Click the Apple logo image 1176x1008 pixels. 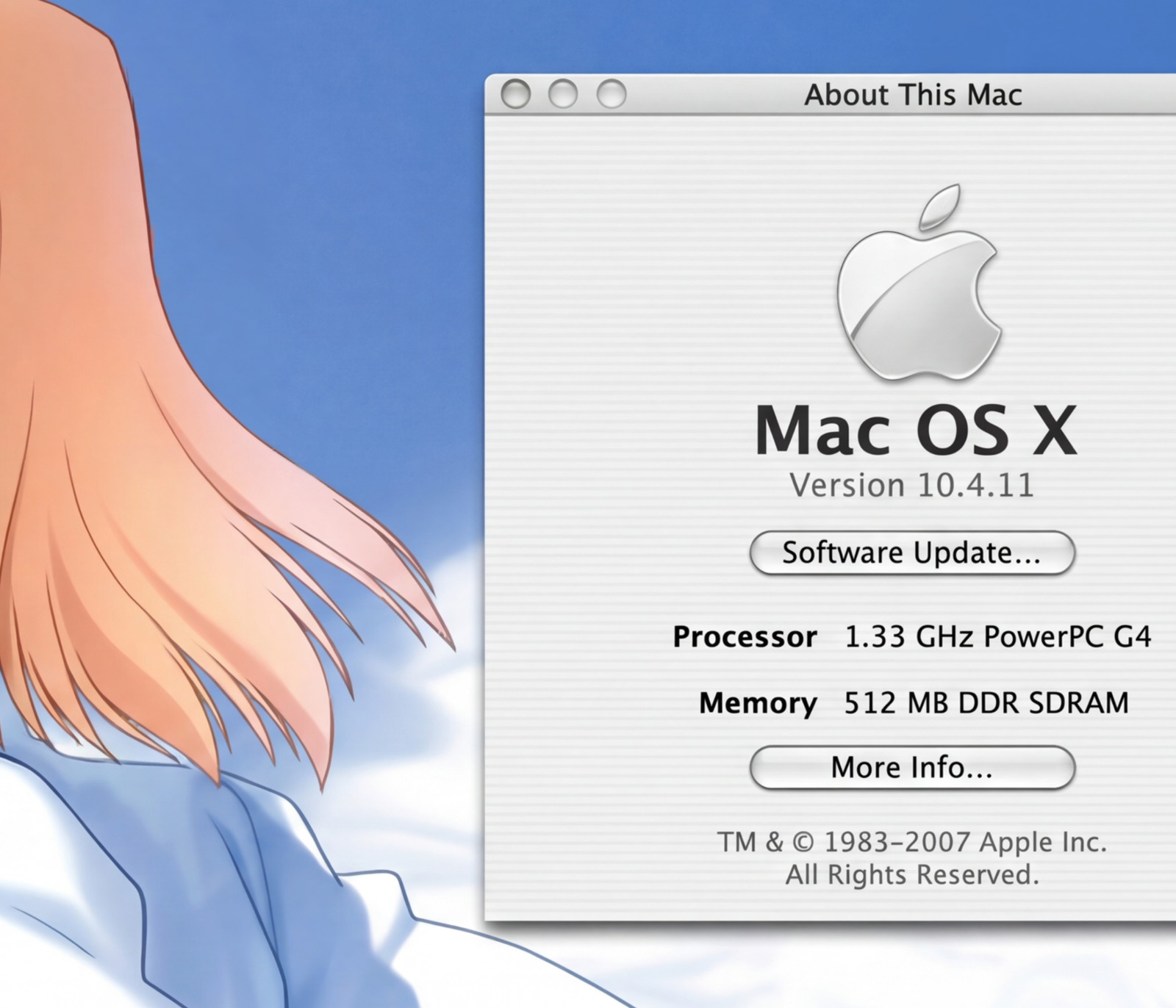pyautogui.click(x=919, y=283)
